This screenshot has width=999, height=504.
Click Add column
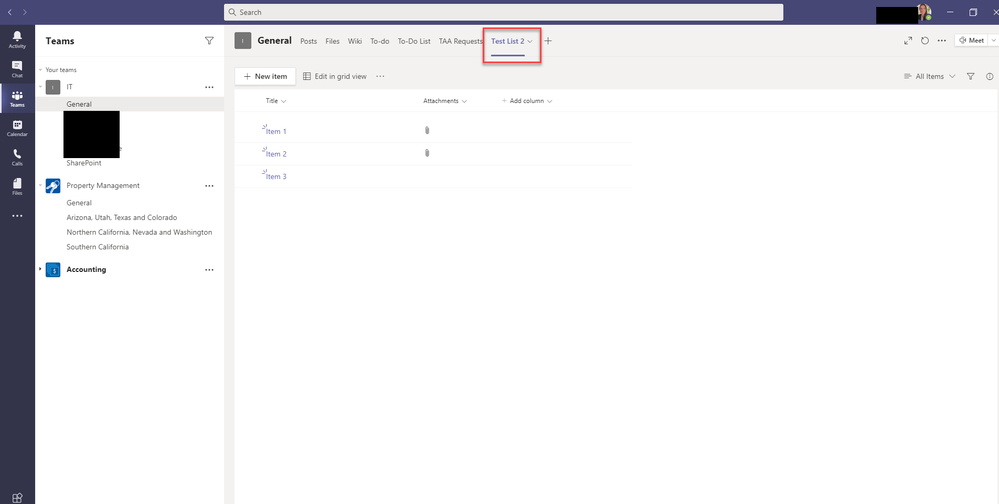click(527, 101)
